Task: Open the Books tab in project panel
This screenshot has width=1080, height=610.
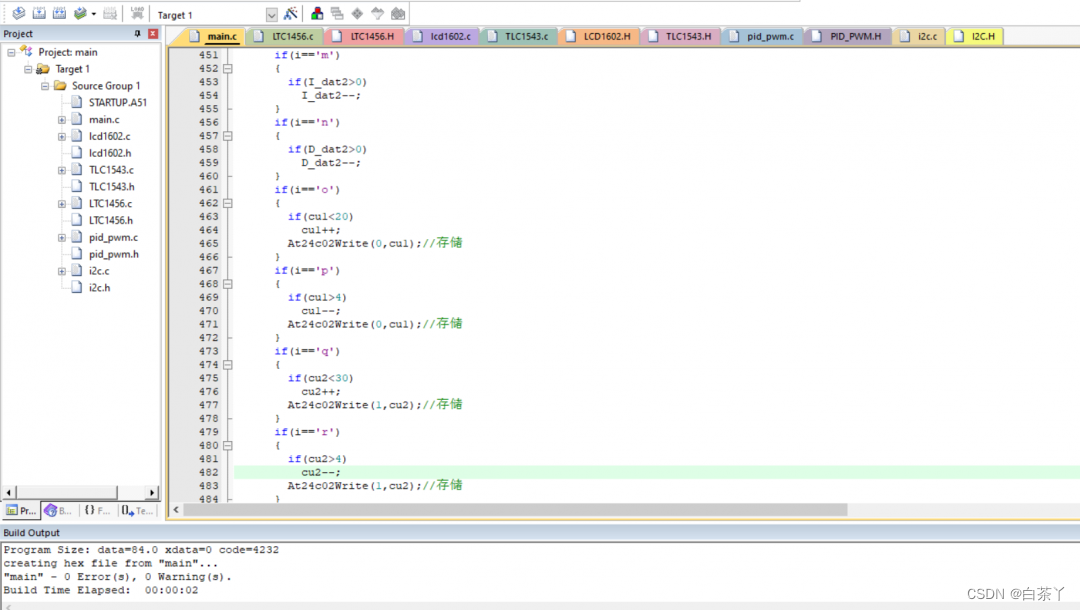Action: [58, 510]
